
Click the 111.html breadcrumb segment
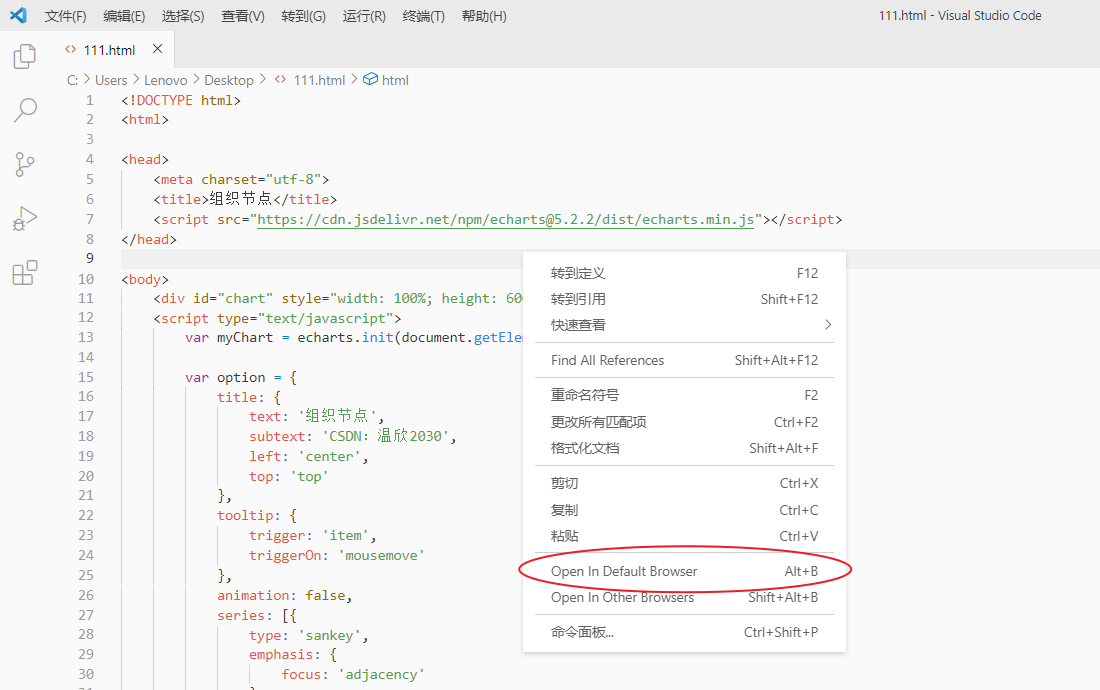tap(310, 80)
